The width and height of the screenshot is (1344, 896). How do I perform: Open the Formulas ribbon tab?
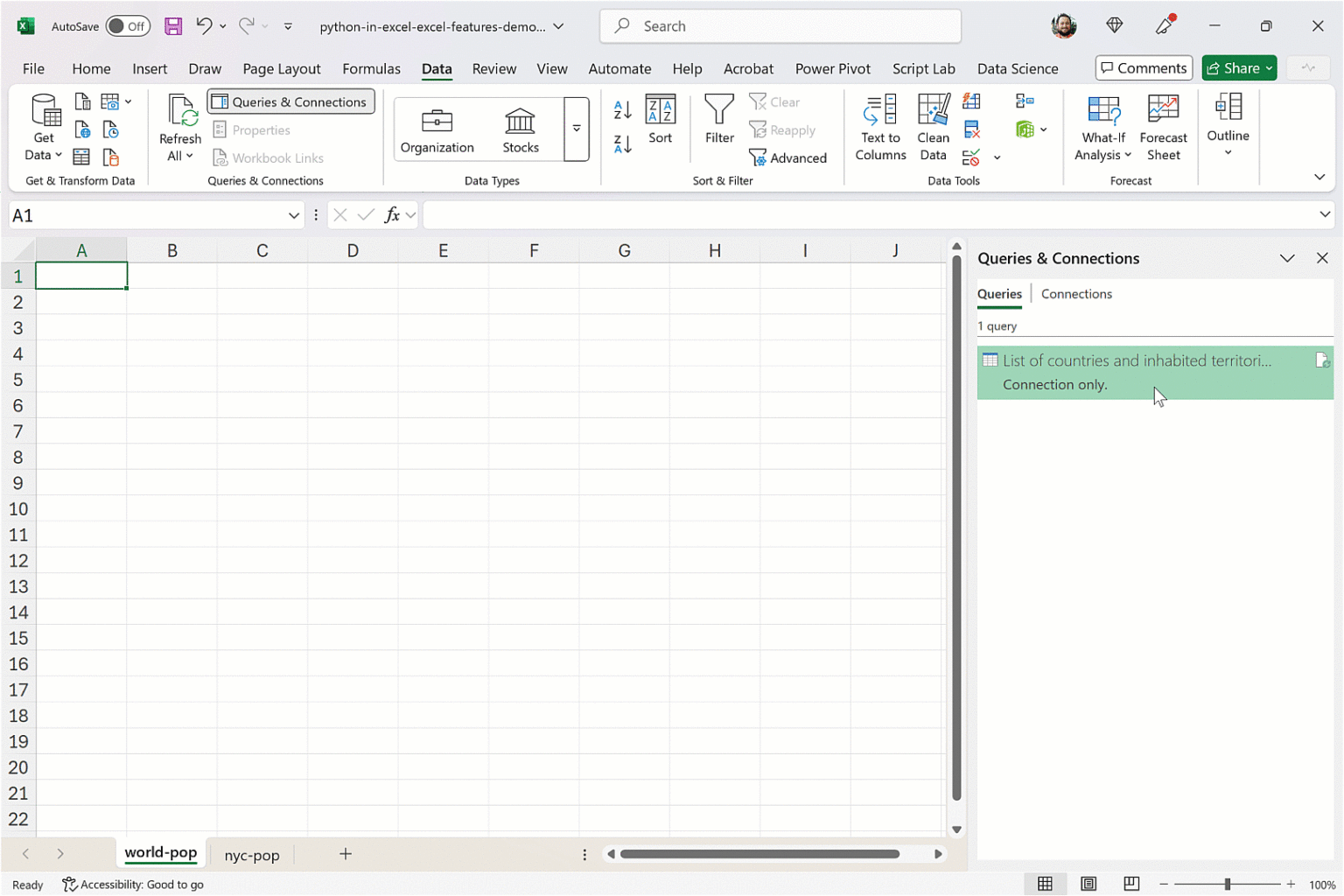(371, 68)
